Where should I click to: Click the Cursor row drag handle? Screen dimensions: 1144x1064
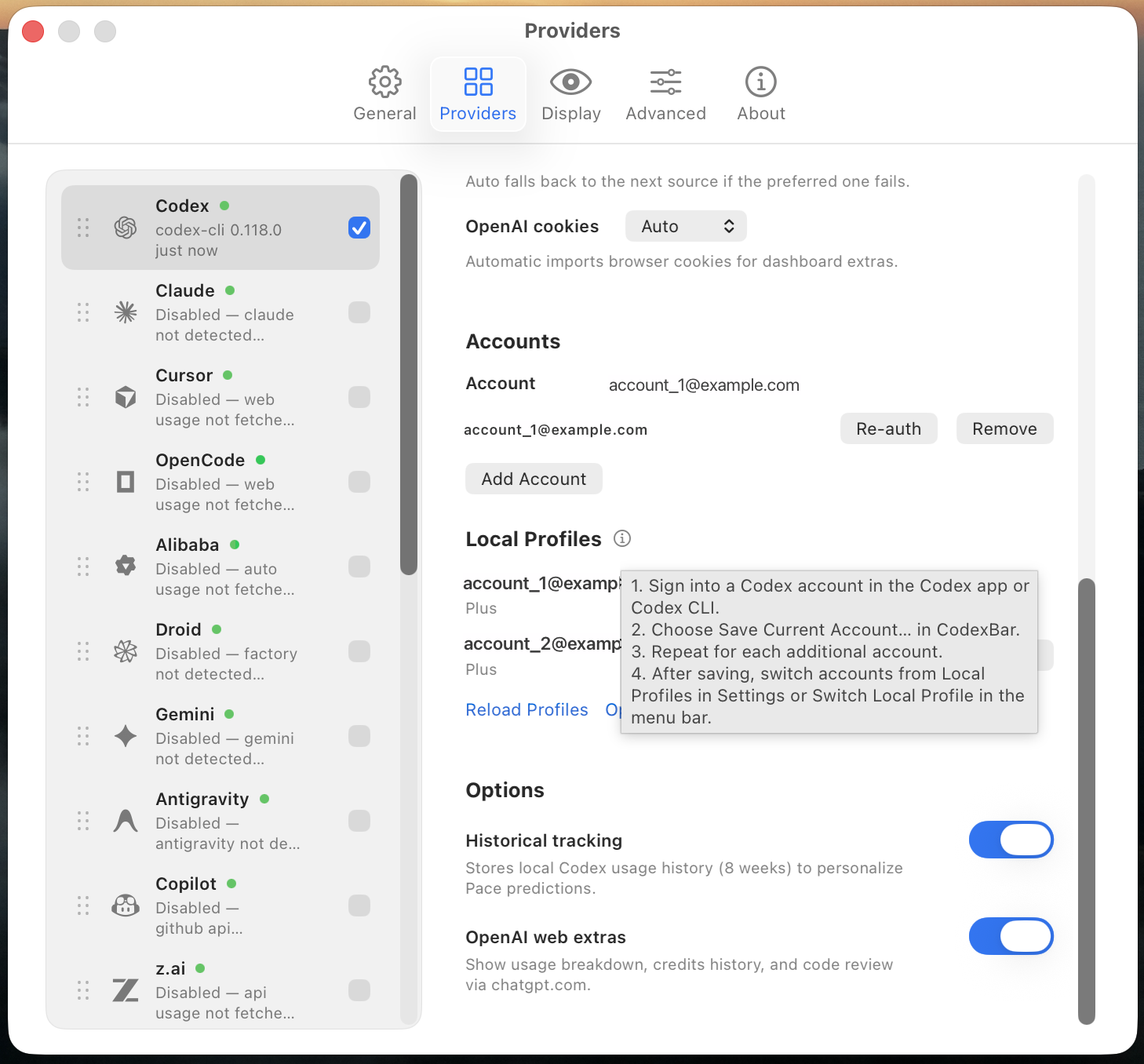pyautogui.click(x=83, y=397)
